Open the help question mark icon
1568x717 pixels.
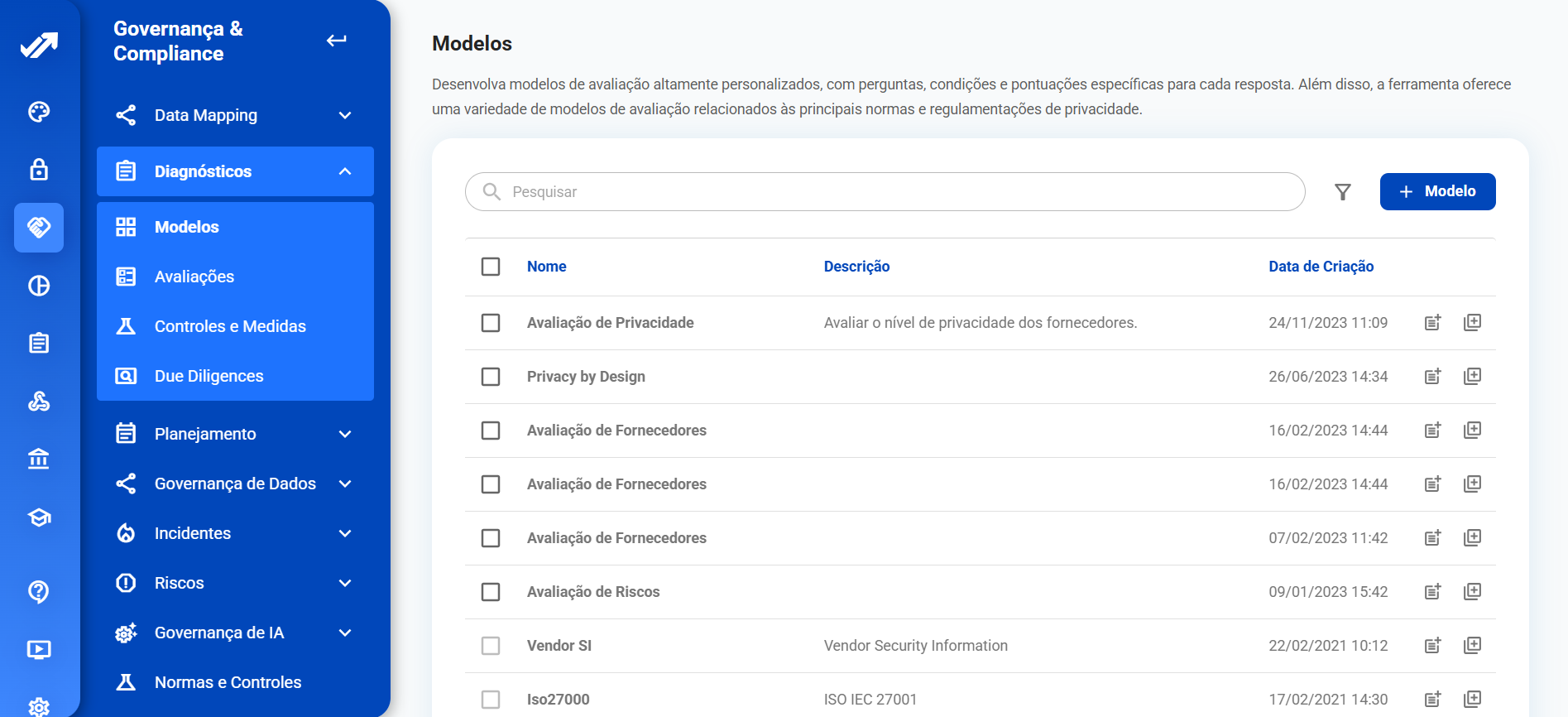pyautogui.click(x=39, y=591)
